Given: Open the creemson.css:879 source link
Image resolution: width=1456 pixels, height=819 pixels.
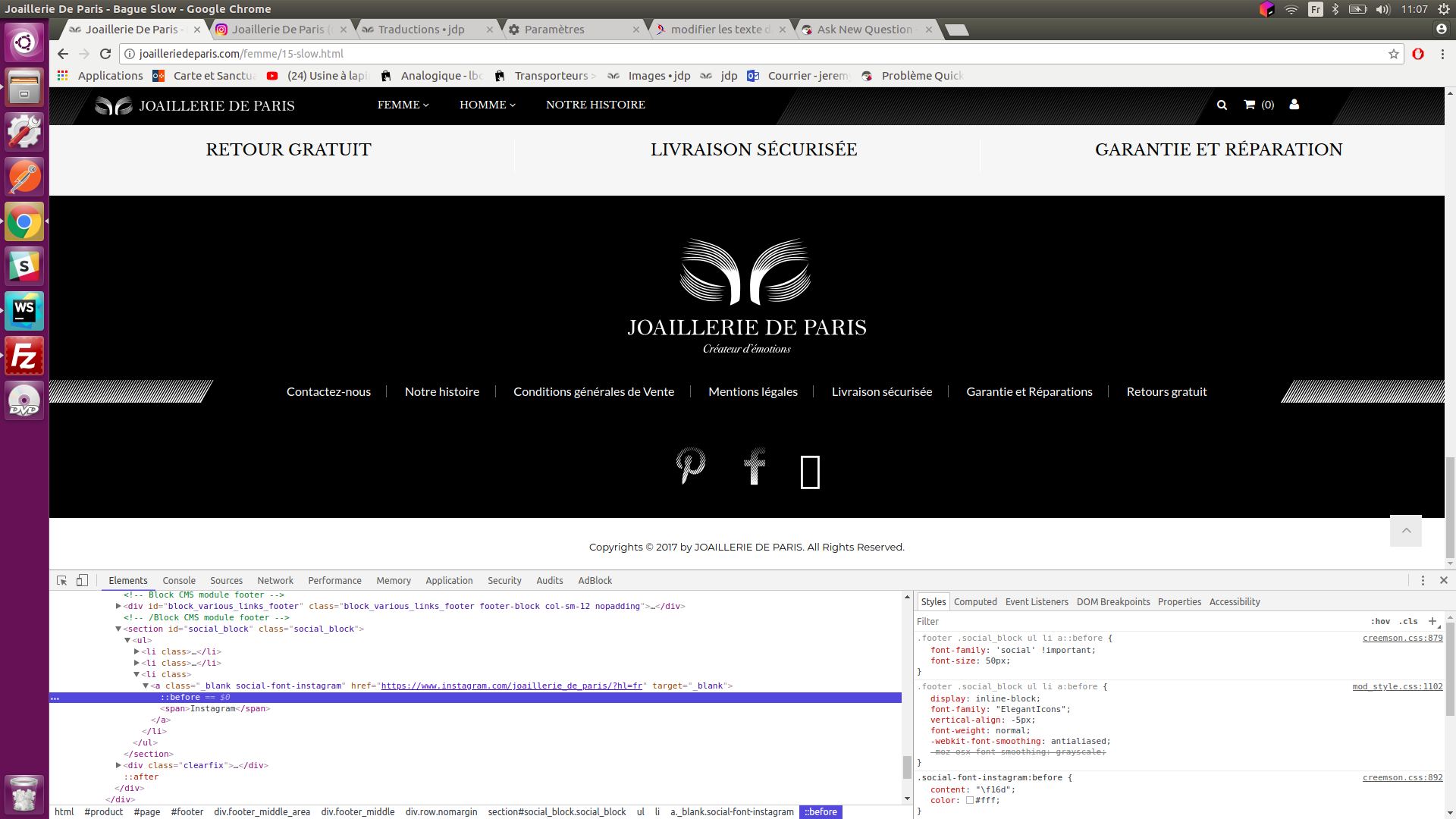Looking at the screenshot, I should 1402,638.
